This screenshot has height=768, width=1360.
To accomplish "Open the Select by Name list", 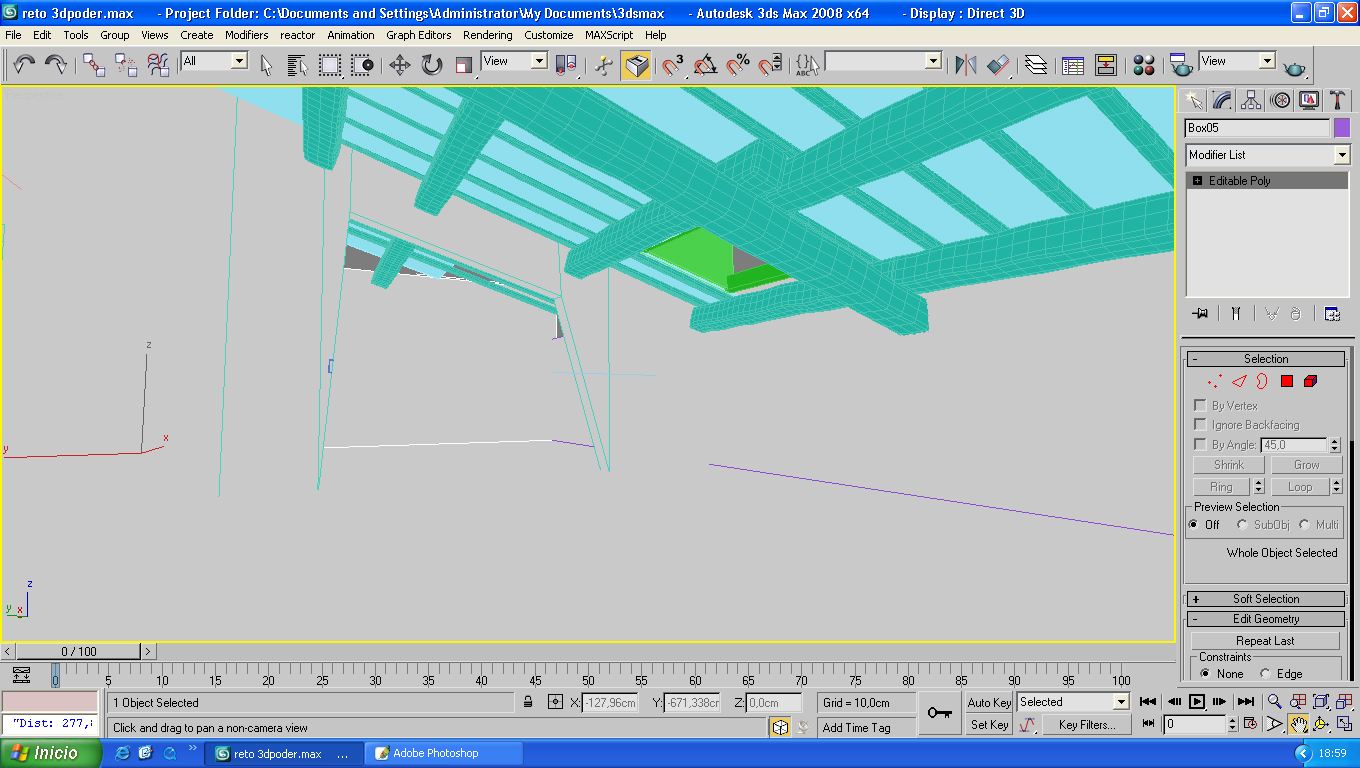I will (x=297, y=65).
